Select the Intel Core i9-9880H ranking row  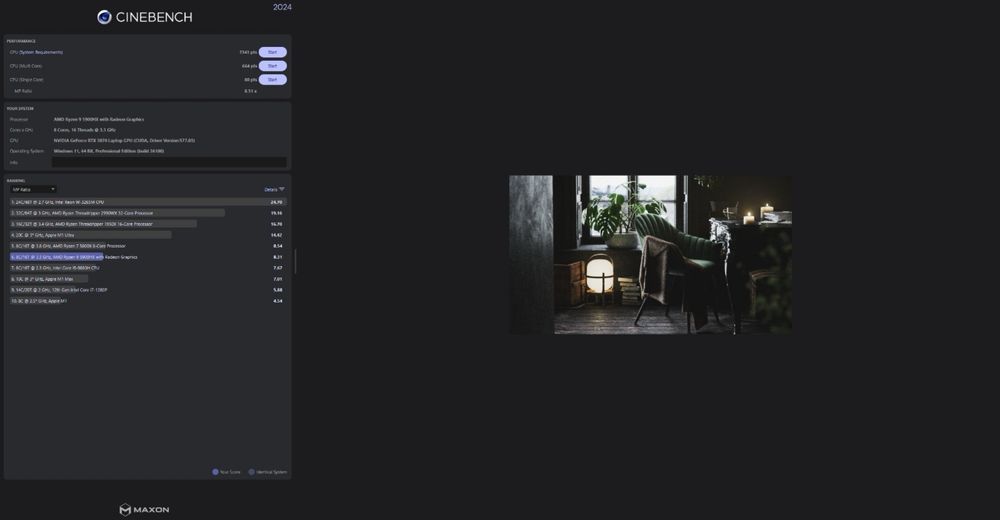[147, 268]
